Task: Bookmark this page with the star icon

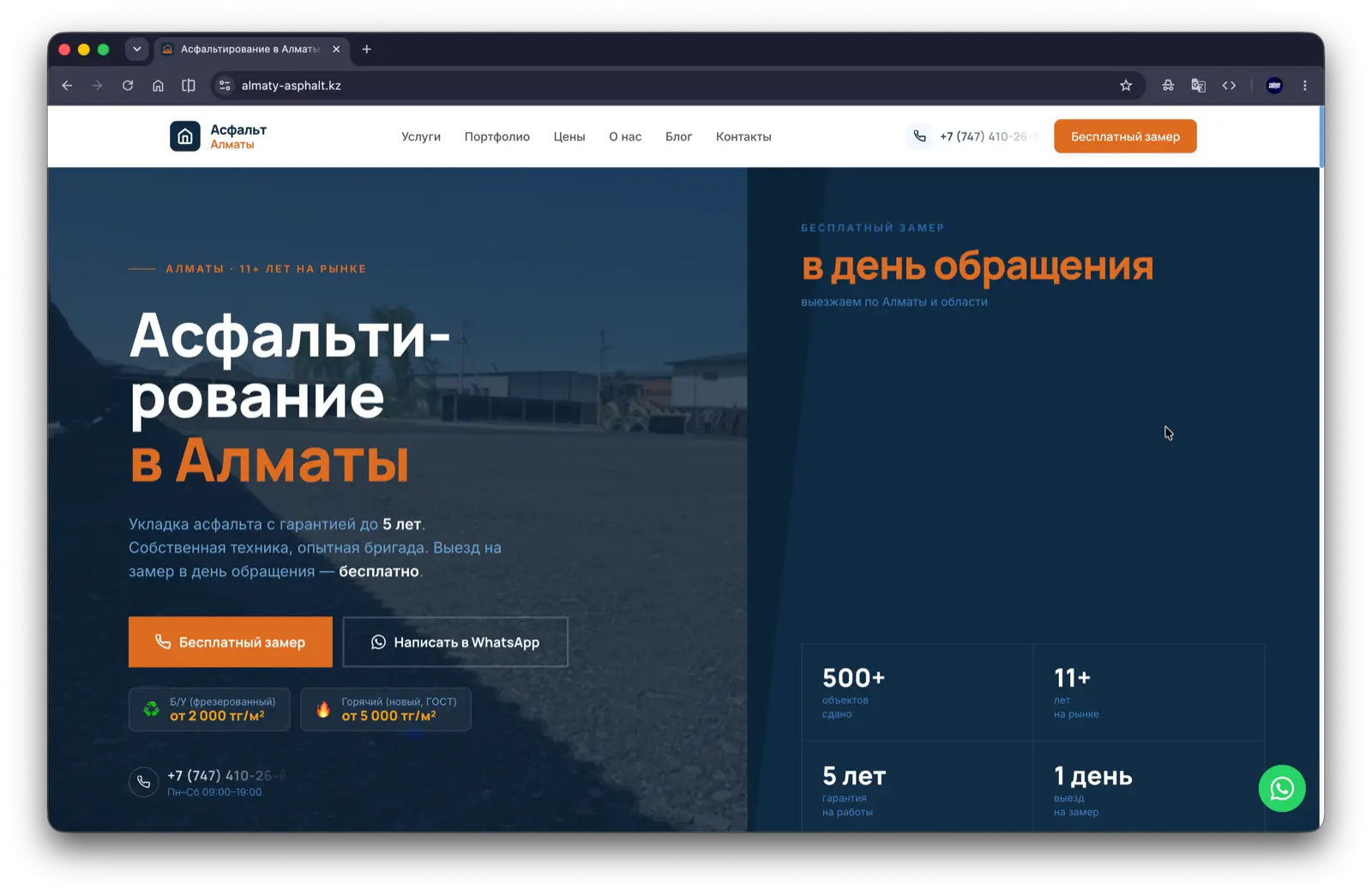Action: [1126, 86]
